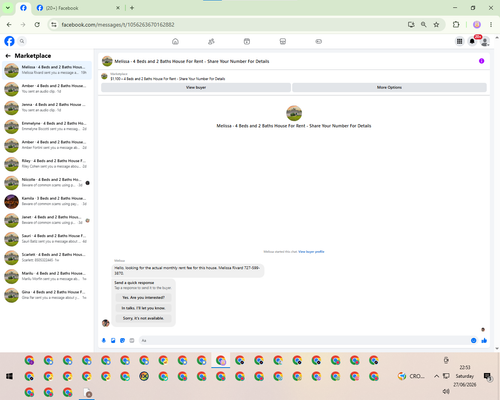Open Nicolle's conversation
The image size is (500, 400).
pos(47,182)
